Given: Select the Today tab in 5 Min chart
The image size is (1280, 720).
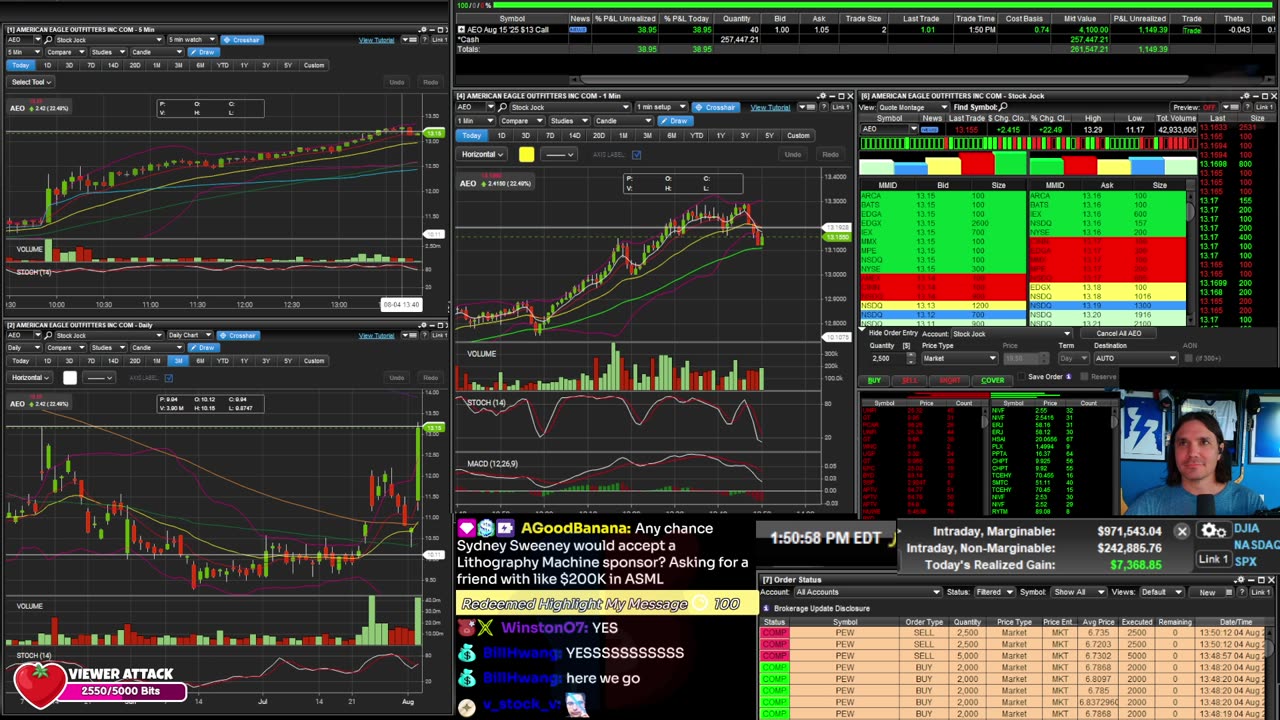Looking at the screenshot, I should point(20,65).
